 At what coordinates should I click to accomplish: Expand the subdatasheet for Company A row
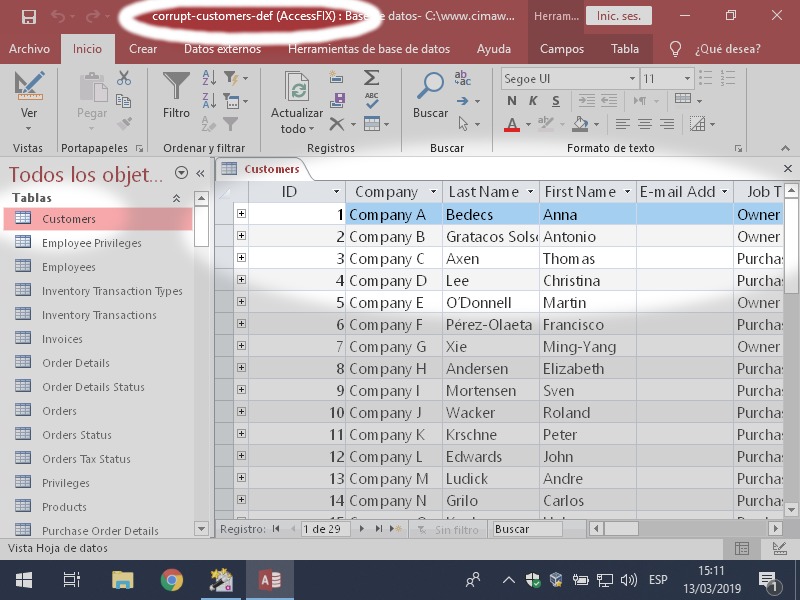point(241,214)
